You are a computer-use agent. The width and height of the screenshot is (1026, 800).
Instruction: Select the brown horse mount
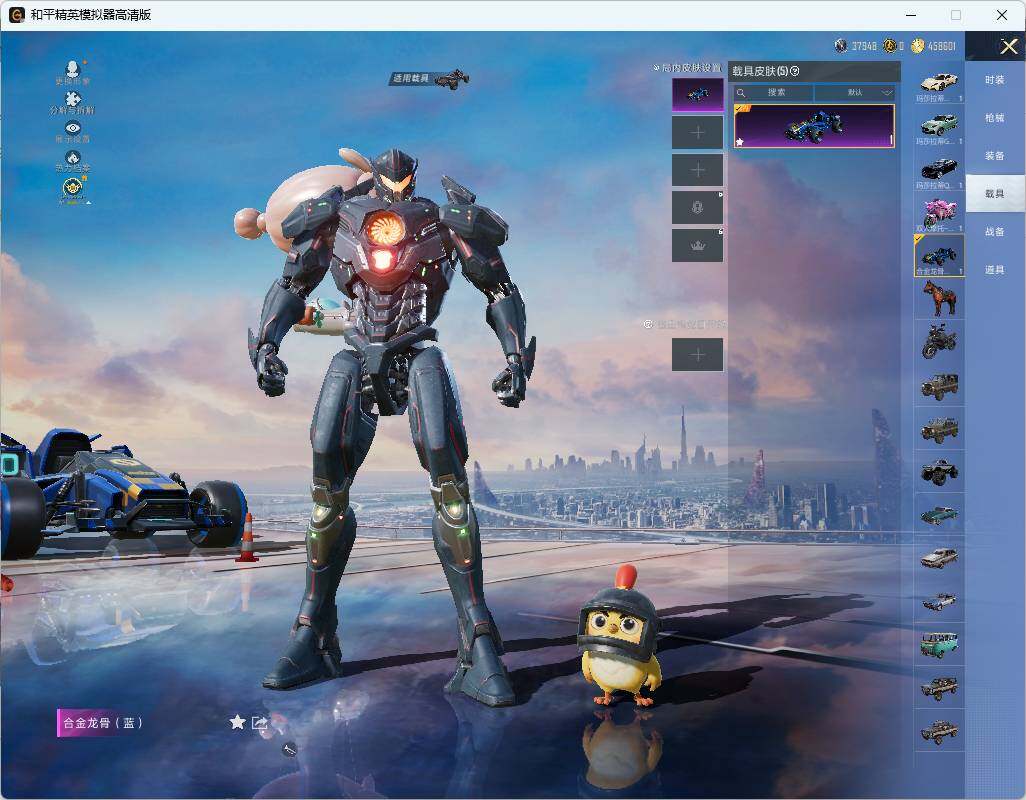click(939, 298)
